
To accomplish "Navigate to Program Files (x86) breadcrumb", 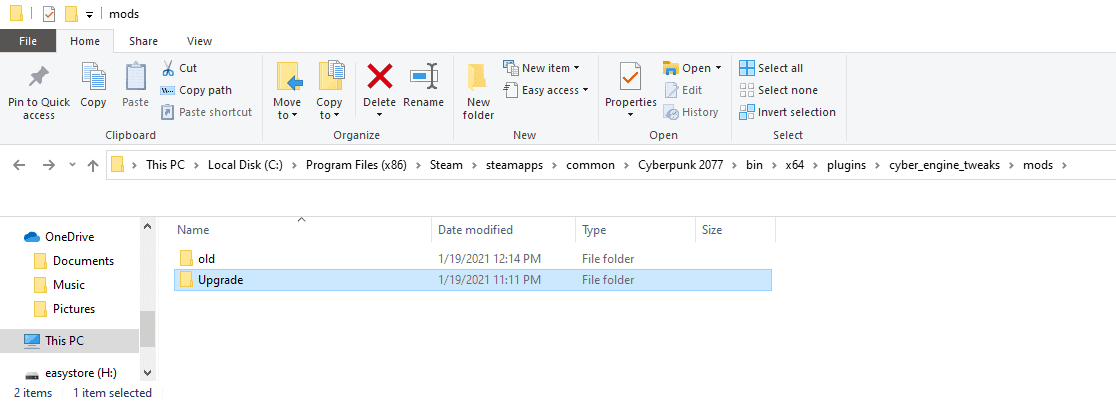I will [x=356, y=165].
